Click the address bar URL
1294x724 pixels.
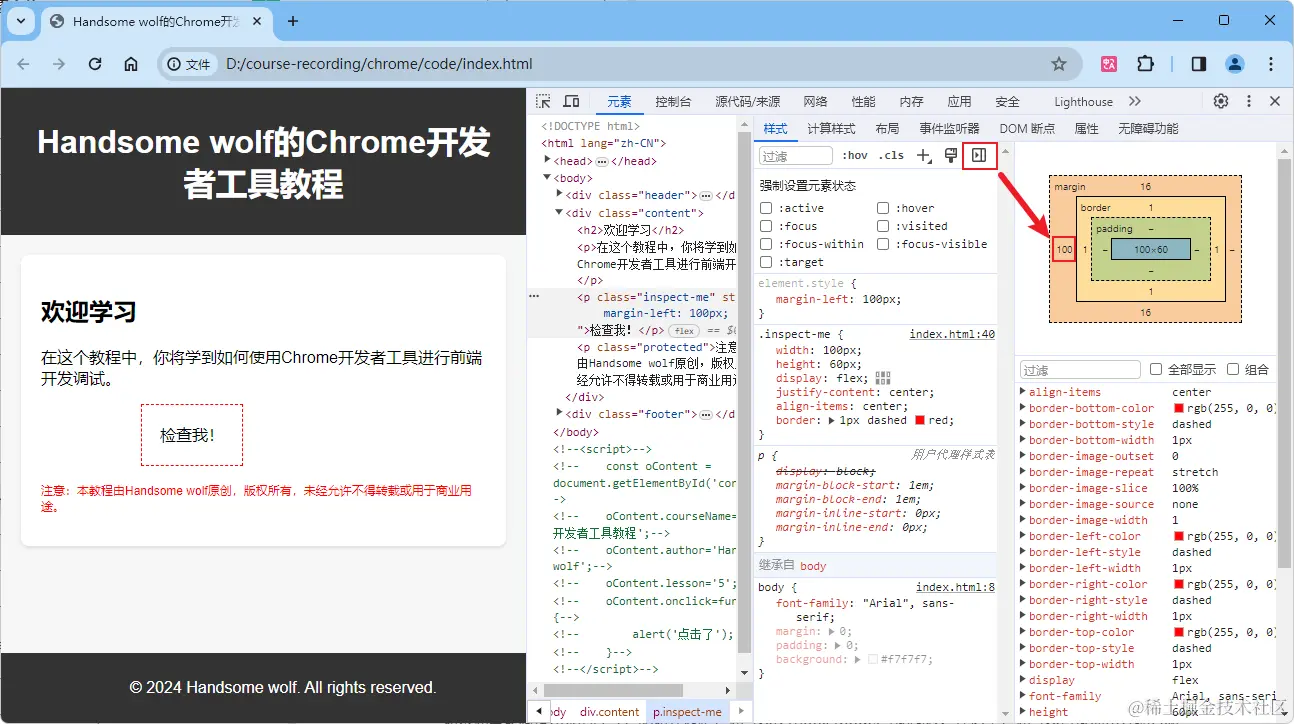point(379,64)
